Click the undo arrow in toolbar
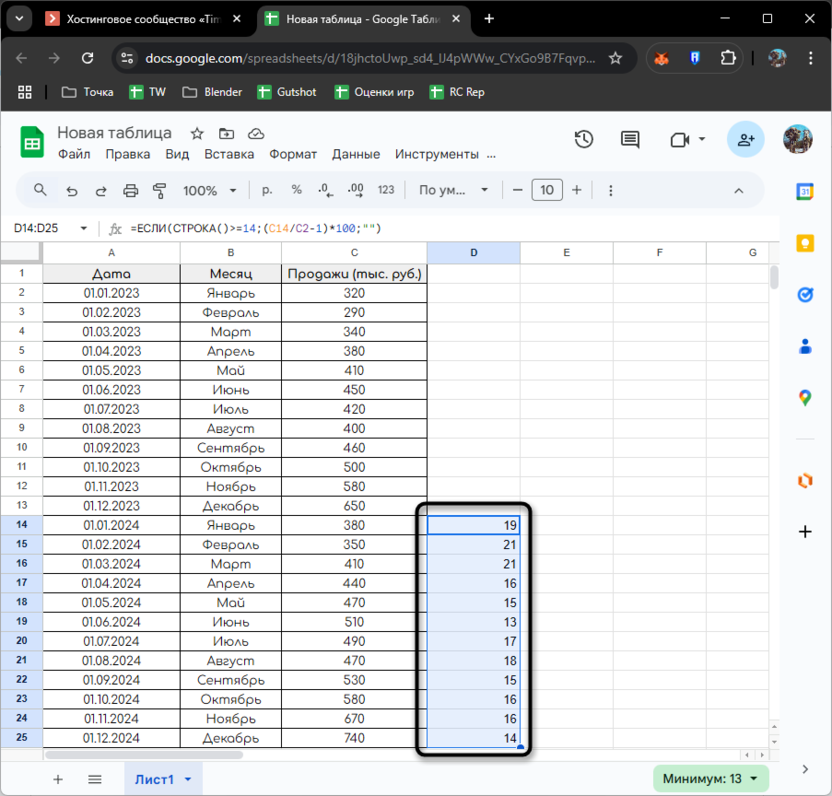This screenshot has height=796, width=832. (71, 190)
